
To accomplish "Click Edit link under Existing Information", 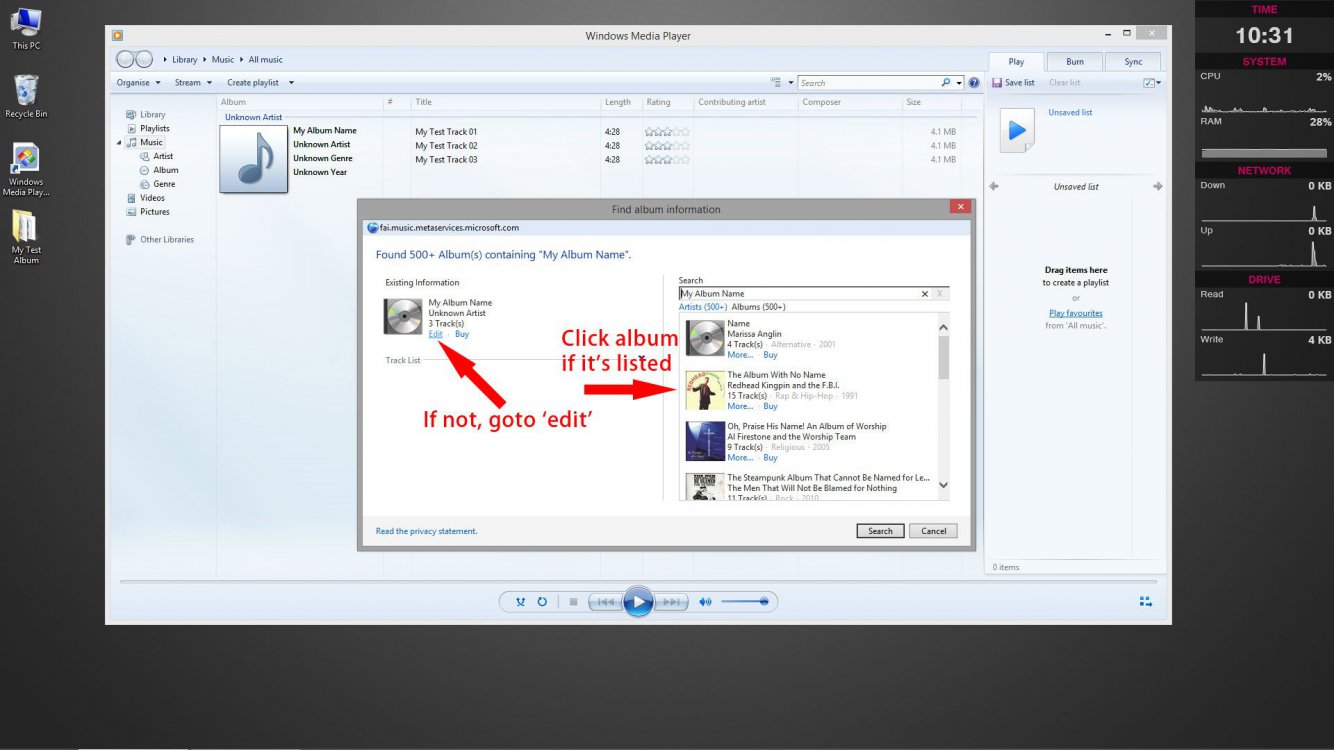I will [435, 334].
